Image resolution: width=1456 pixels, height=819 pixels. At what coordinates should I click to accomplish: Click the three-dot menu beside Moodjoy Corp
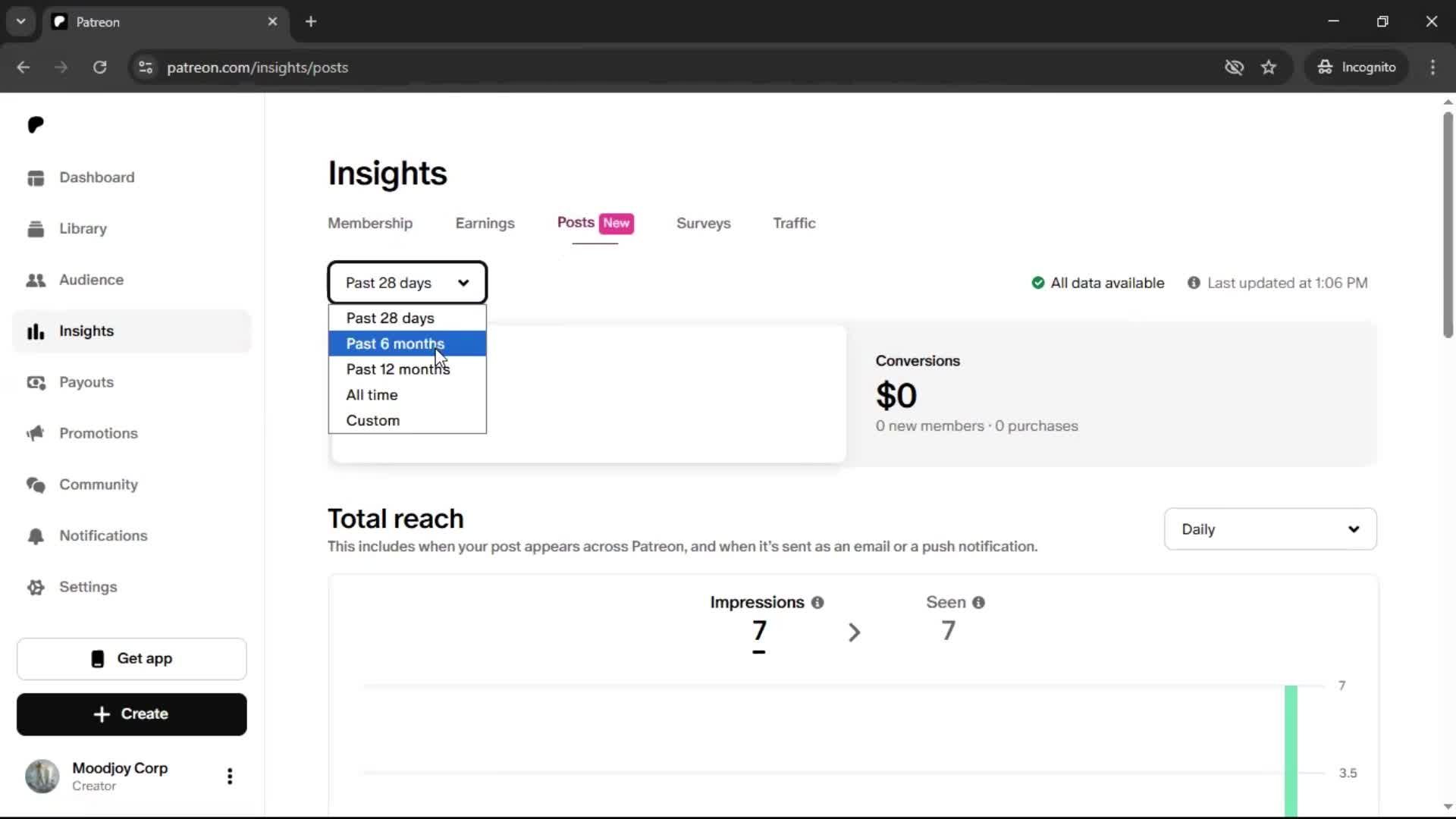click(x=230, y=776)
